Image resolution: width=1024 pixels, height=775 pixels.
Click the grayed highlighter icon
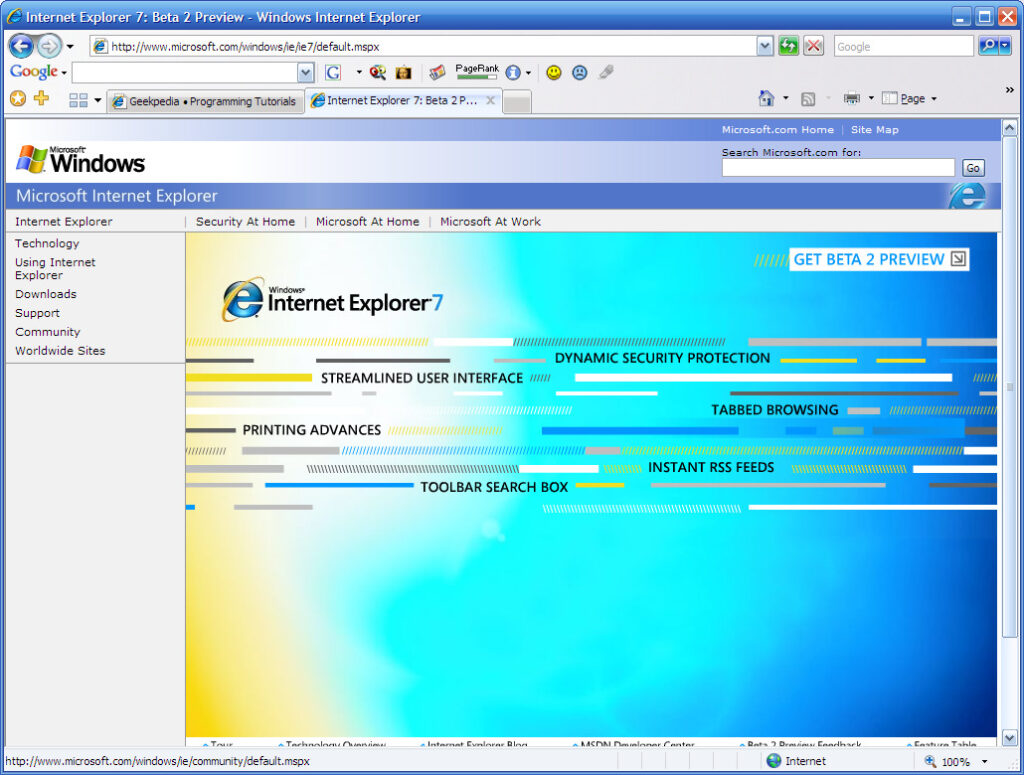[606, 72]
